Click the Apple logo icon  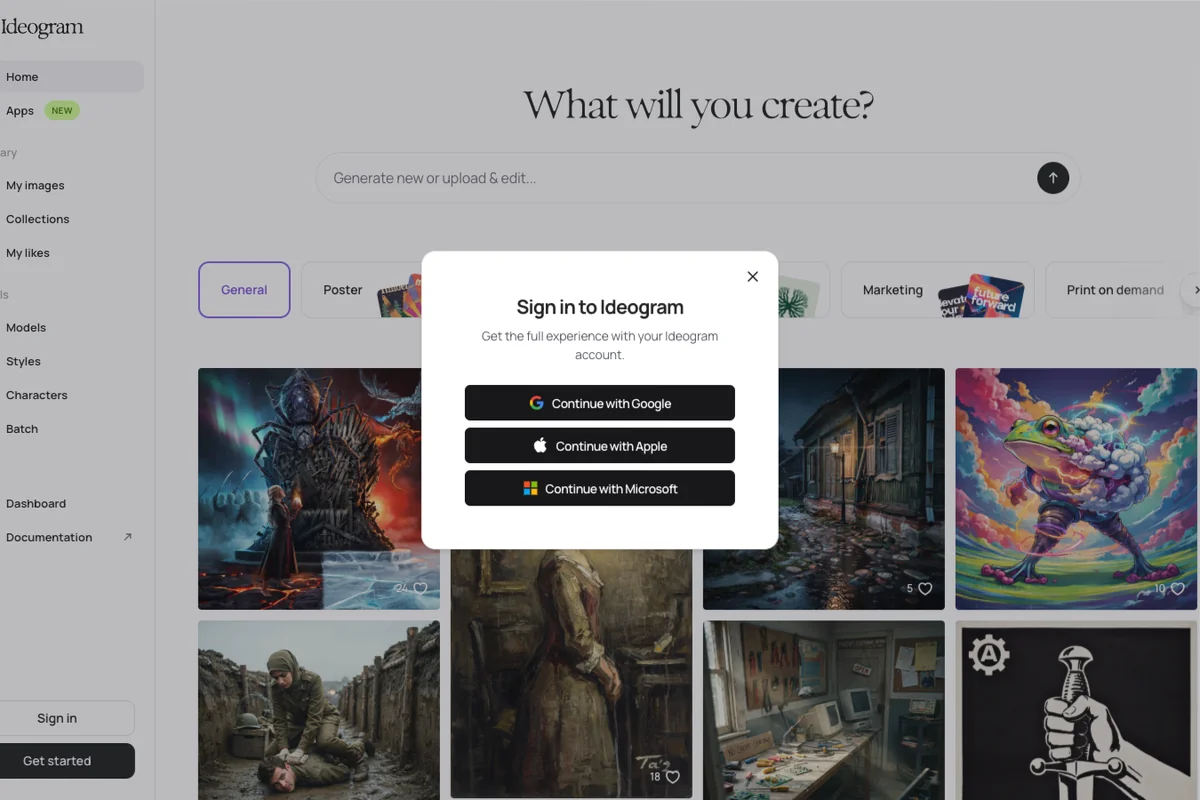[540, 446]
